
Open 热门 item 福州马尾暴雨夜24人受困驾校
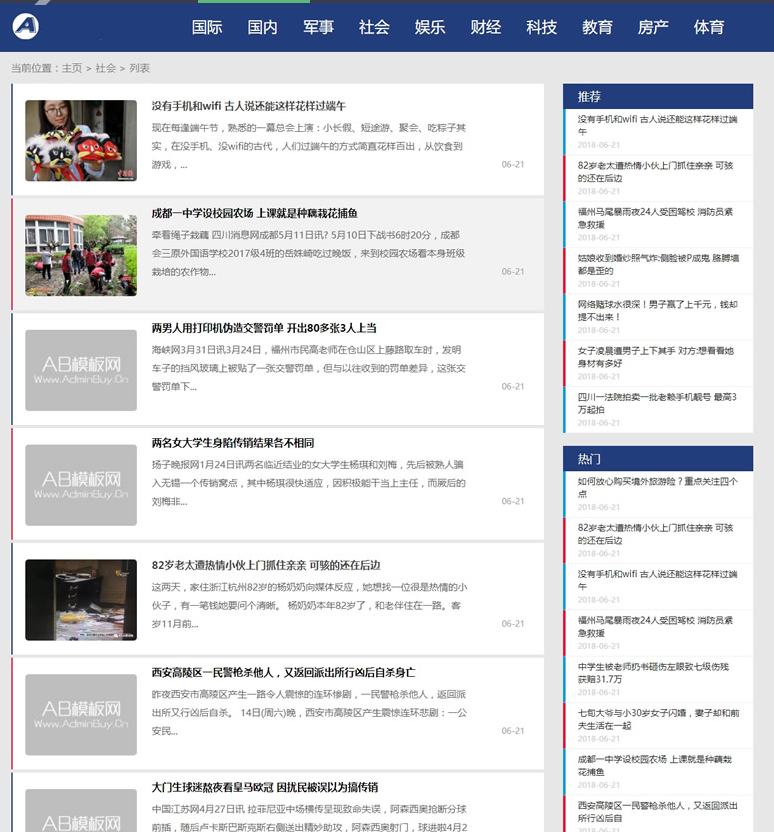(655, 626)
